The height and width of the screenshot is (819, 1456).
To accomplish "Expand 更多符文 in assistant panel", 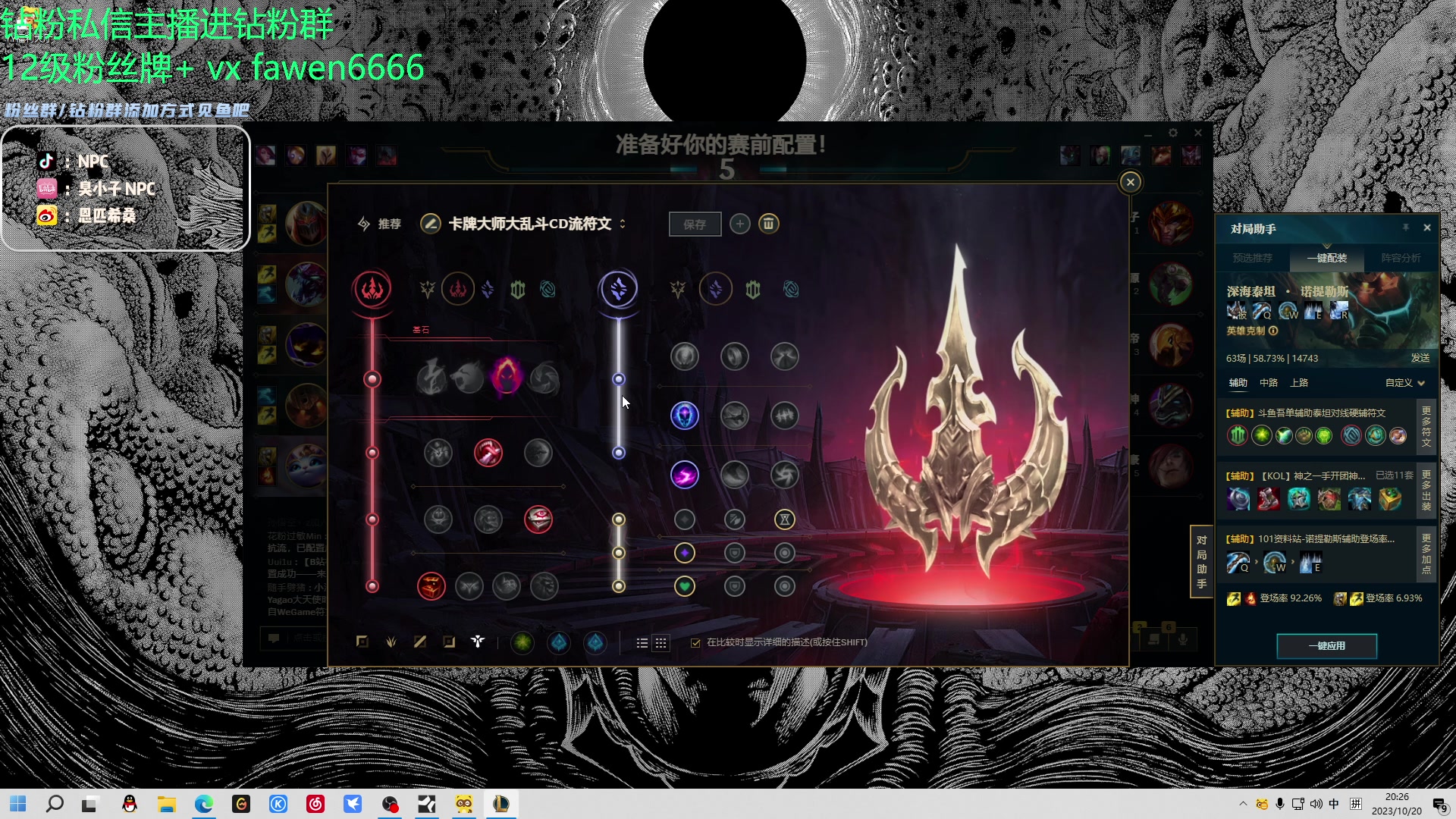I will (1426, 426).
